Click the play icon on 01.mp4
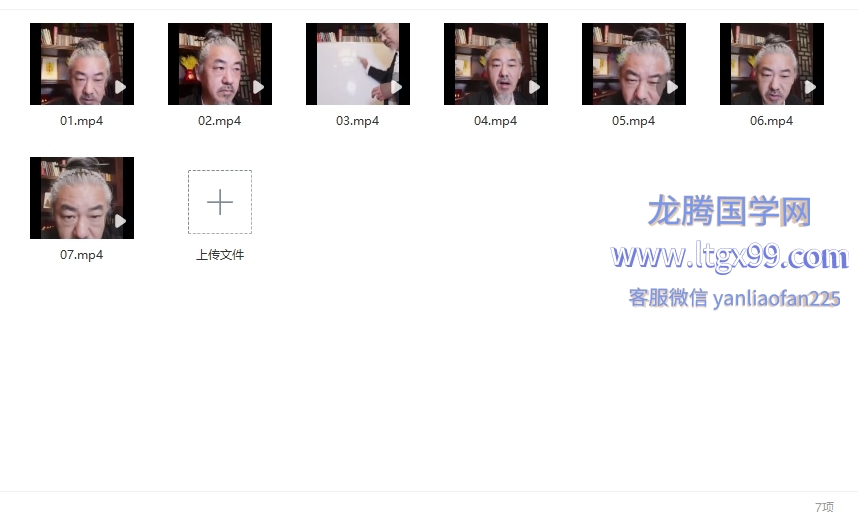Screen dimensions: 858x512 (120, 87)
